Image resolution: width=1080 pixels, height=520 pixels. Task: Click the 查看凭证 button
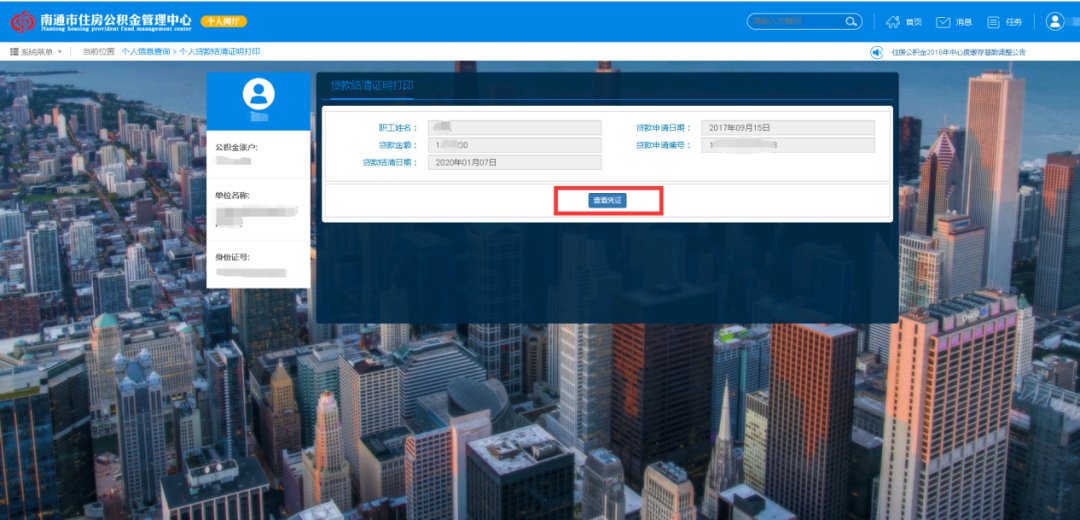point(607,201)
